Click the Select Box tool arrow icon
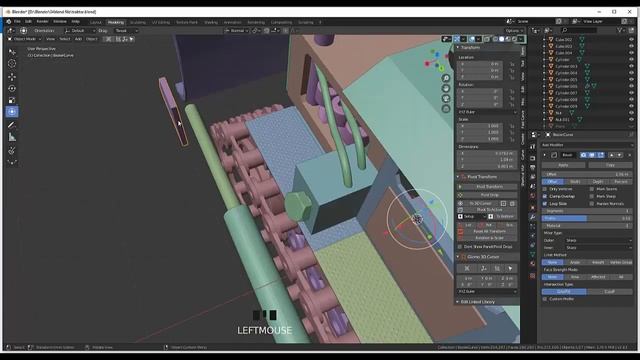This screenshot has width=640, height=360. point(12,52)
